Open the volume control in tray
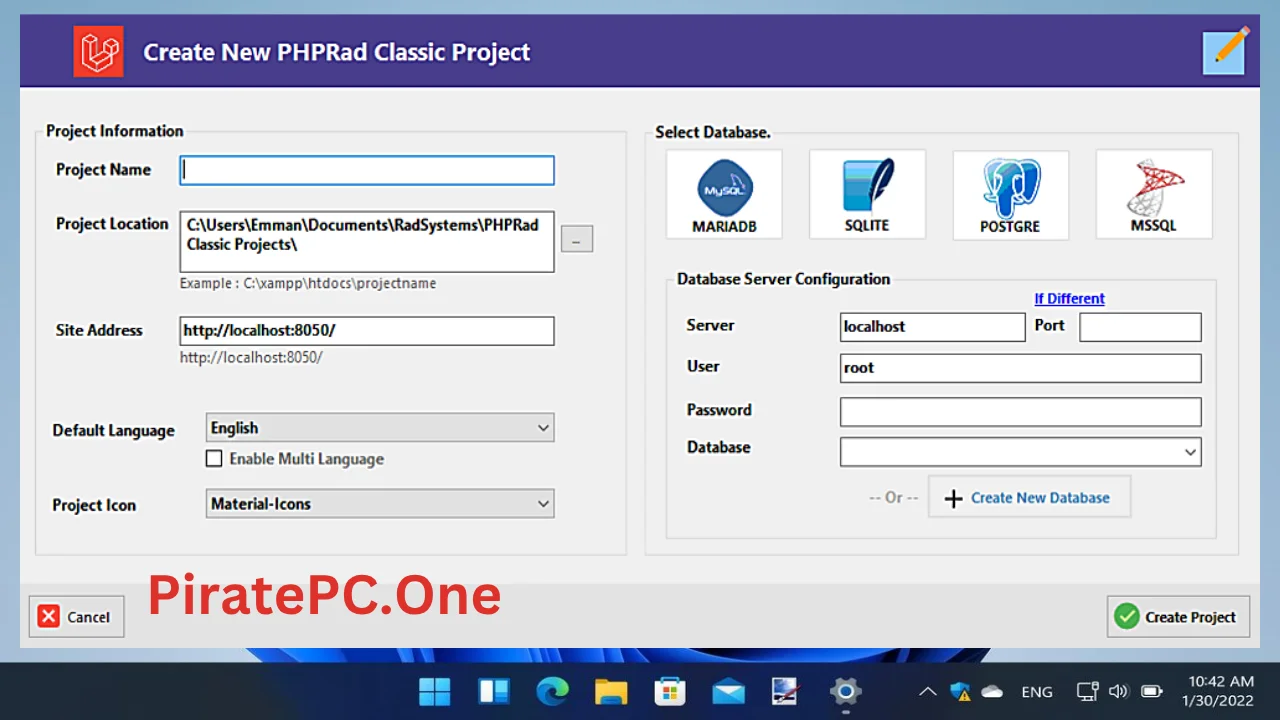The height and width of the screenshot is (720, 1280). tap(1119, 691)
